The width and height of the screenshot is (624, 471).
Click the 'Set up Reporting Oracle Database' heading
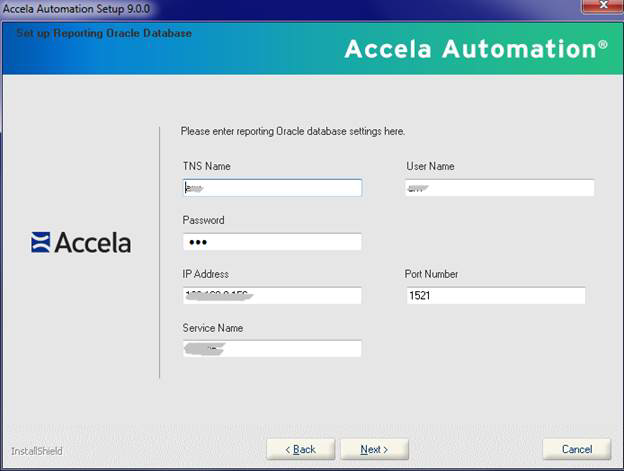tap(104, 33)
